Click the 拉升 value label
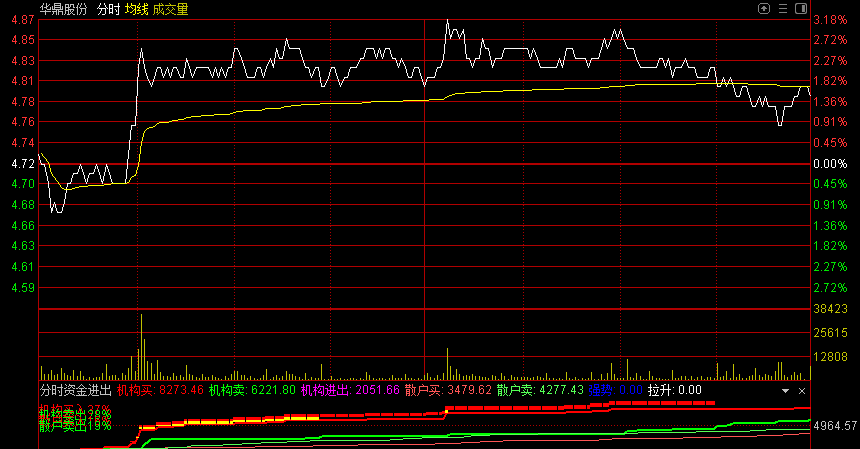Viewport: 860px width, 449px height. (675, 390)
